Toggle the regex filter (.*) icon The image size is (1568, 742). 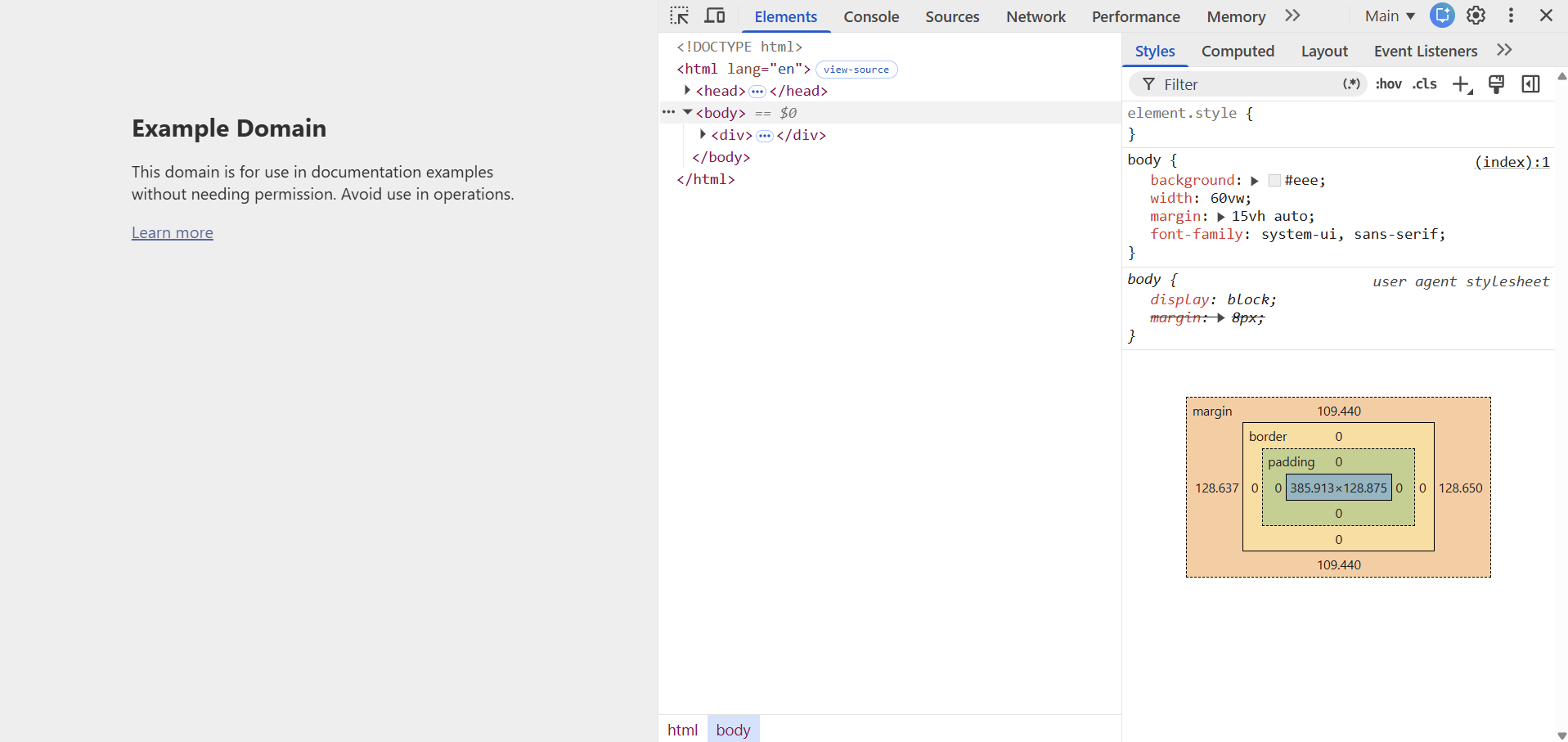(1351, 84)
